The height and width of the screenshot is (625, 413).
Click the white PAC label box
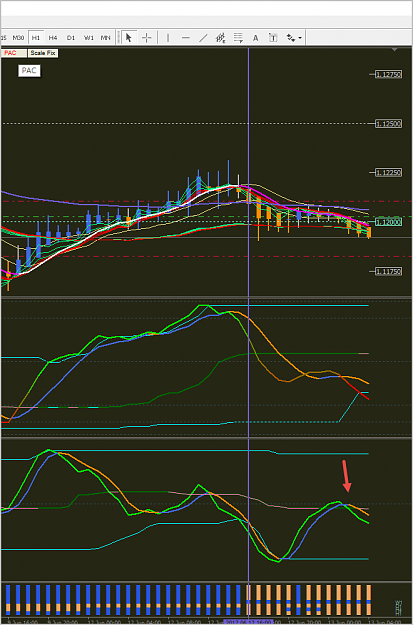tap(29, 71)
